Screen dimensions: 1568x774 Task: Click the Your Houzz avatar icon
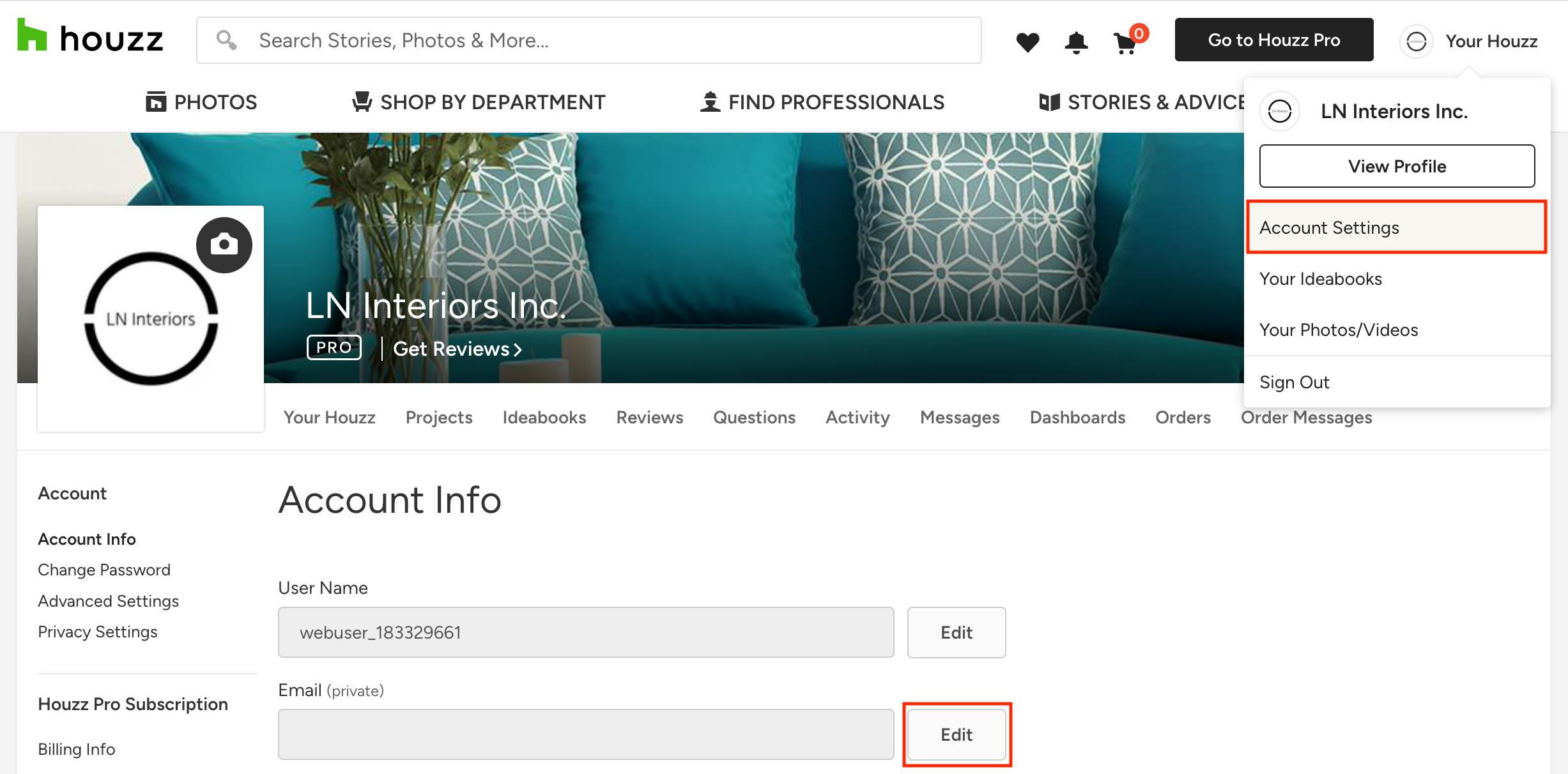[1416, 42]
